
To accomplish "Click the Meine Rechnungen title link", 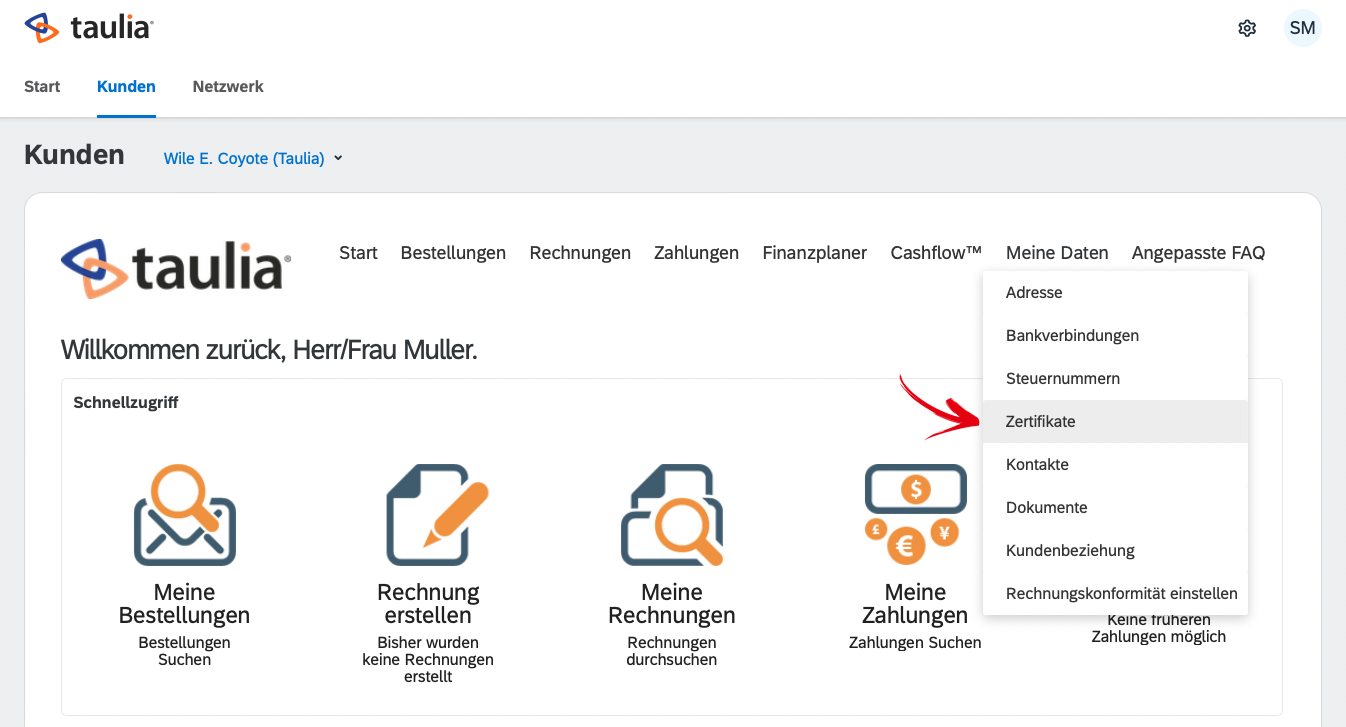I will coord(672,604).
